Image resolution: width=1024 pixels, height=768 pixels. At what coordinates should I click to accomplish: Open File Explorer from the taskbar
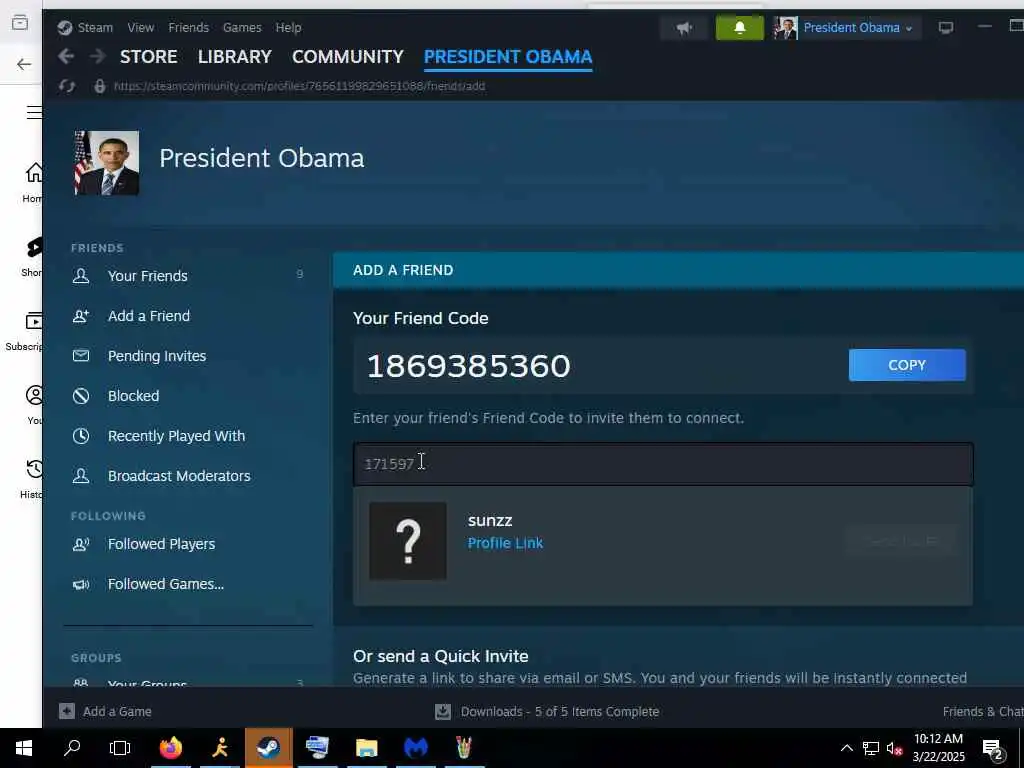tap(366, 748)
